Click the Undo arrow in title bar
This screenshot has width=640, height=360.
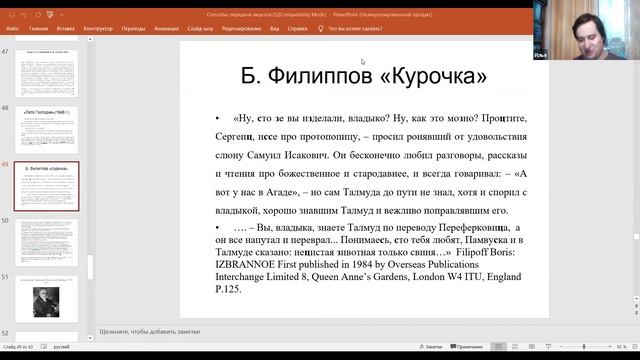(24, 15)
